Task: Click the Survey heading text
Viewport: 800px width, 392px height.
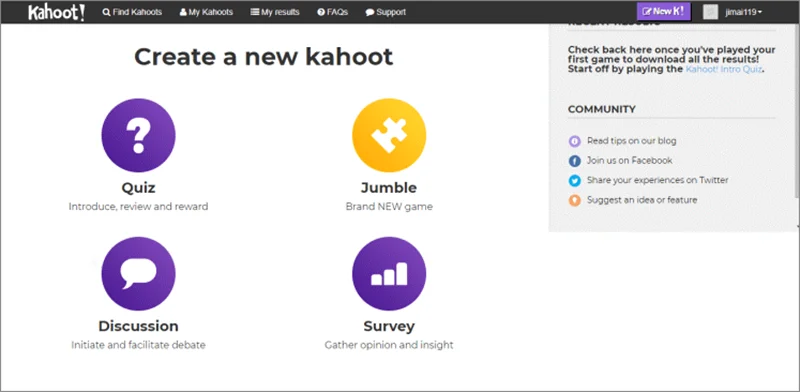Action: 389,326
